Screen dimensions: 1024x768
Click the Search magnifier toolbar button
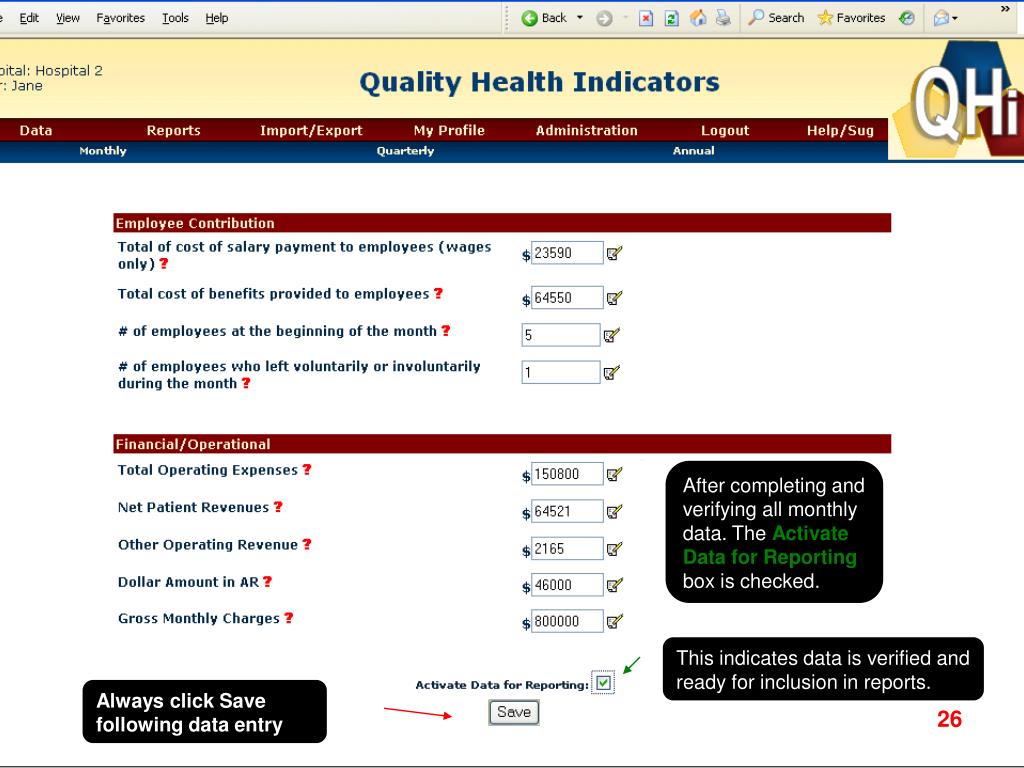(776, 18)
